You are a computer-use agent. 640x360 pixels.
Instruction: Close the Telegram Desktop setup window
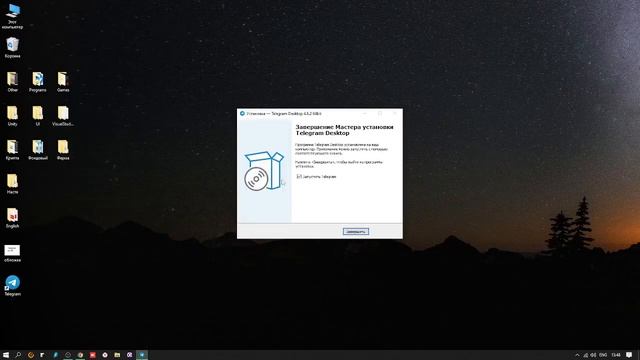(394, 113)
